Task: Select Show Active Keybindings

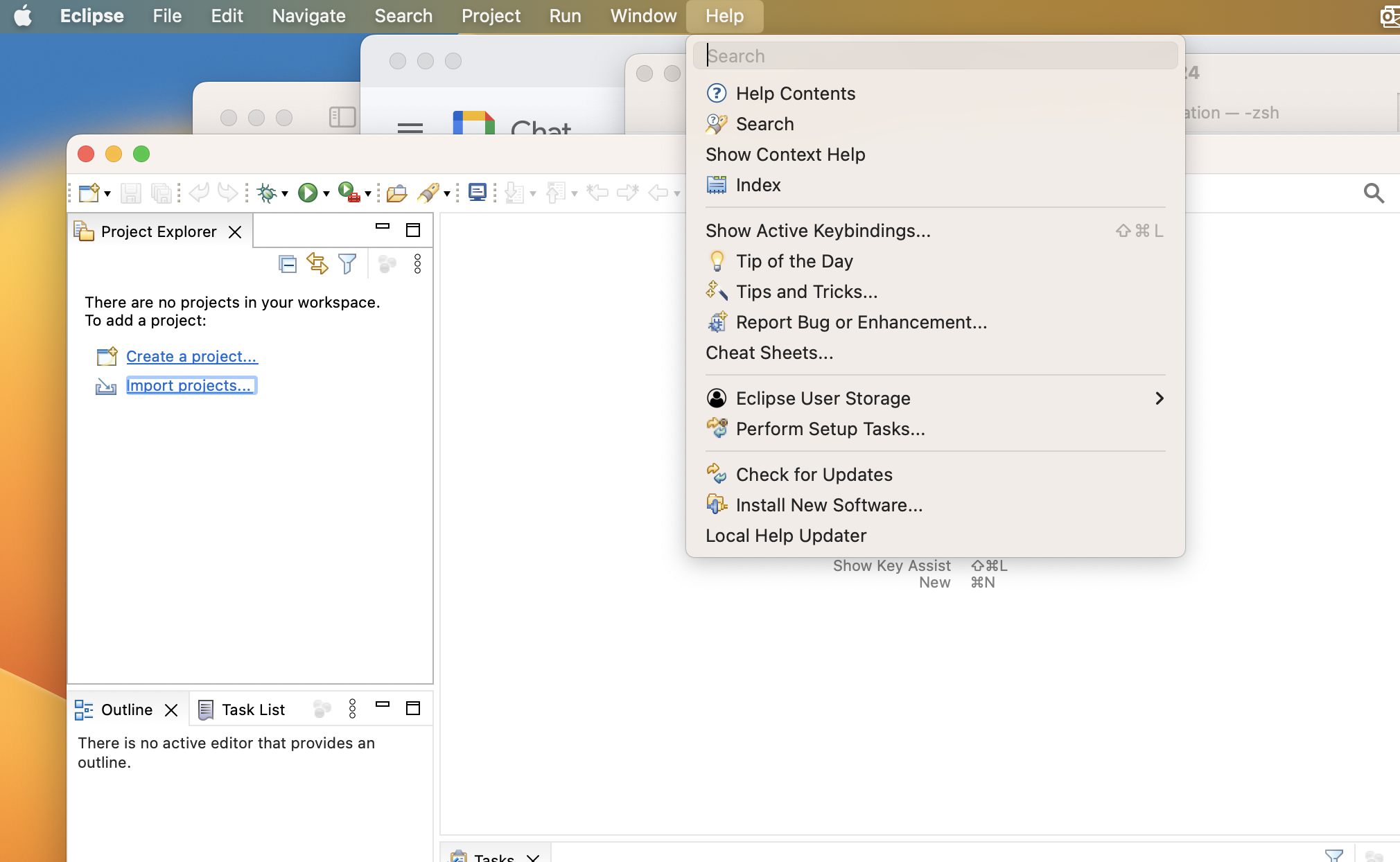Action: point(935,231)
